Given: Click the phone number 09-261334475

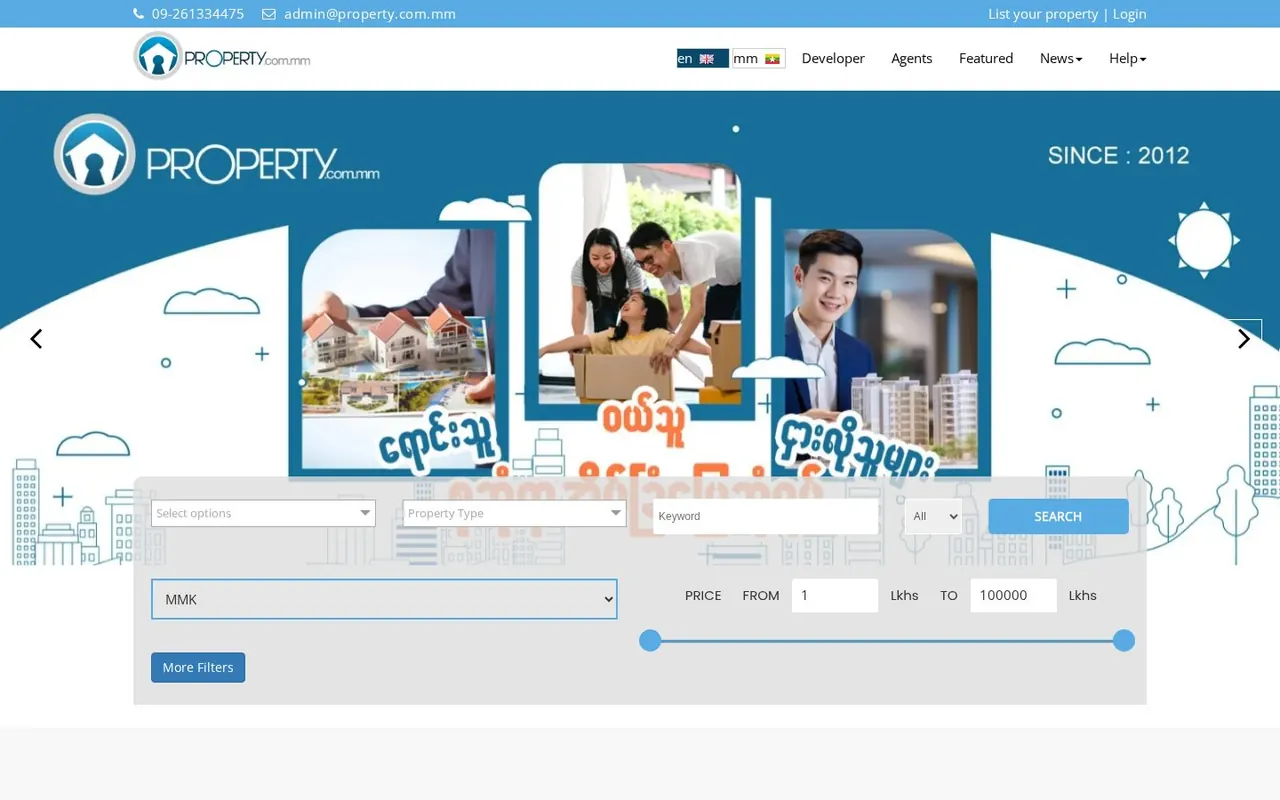Looking at the screenshot, I should [x=198, y=14].
